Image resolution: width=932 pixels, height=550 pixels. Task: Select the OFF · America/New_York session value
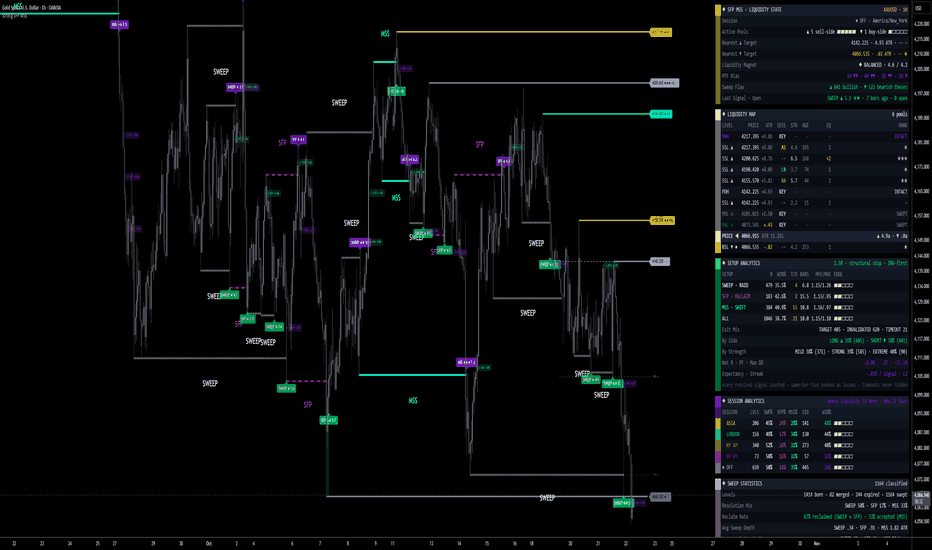881,21
